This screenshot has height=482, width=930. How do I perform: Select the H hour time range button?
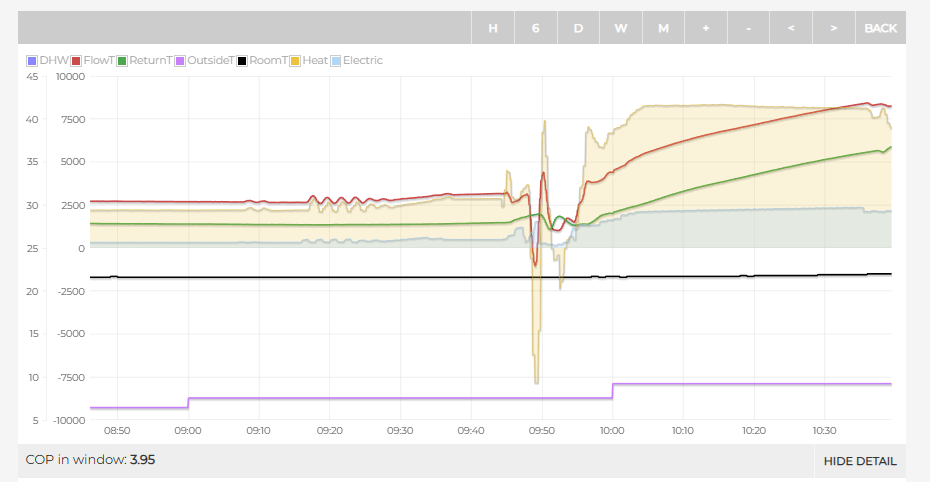tap(493, 28)
